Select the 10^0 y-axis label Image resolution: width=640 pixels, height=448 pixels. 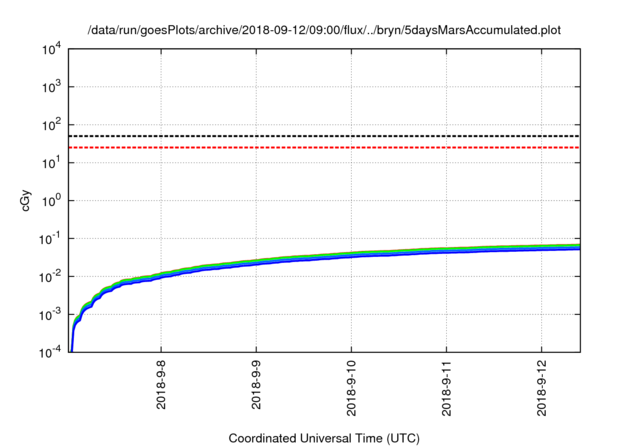pos(52,201)
